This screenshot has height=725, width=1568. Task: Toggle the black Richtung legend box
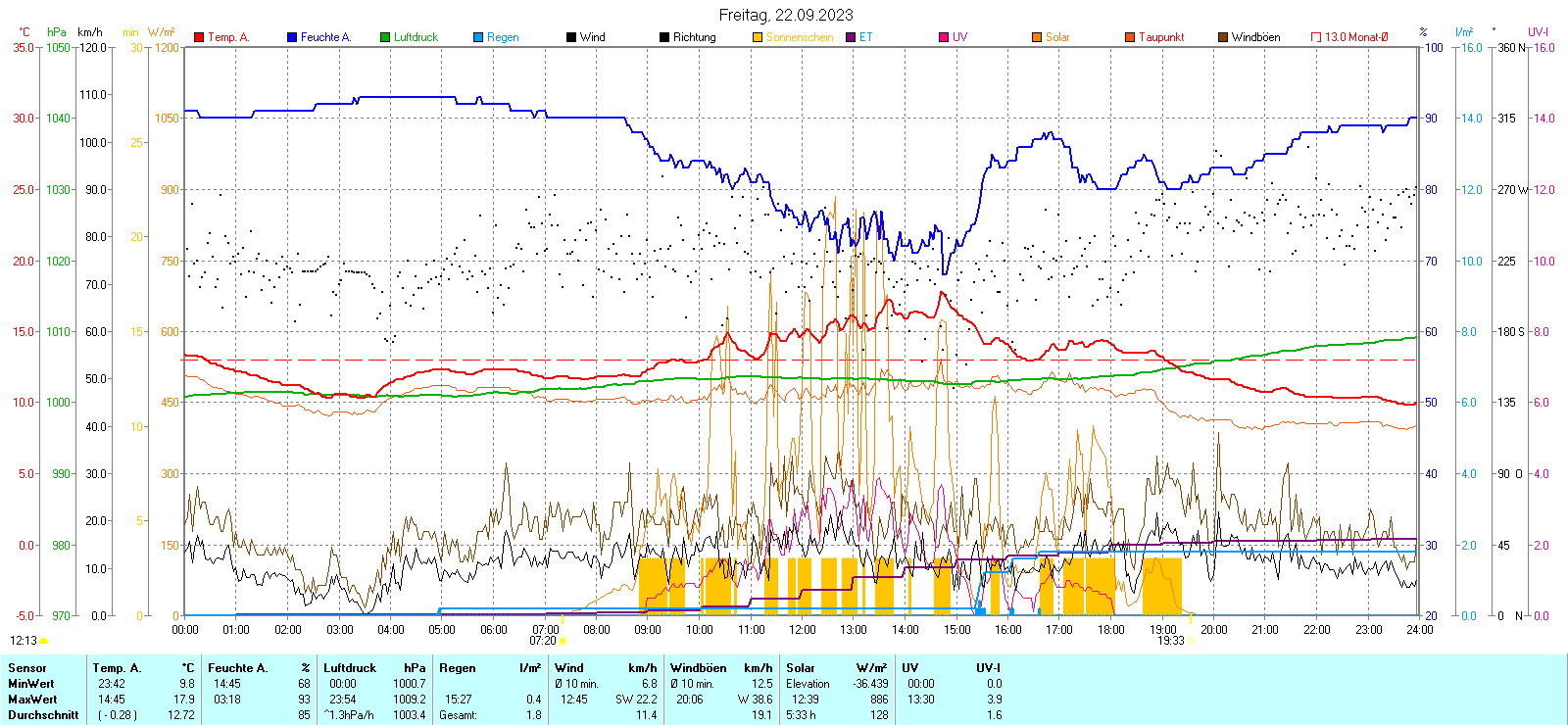(x=664, y=37)
